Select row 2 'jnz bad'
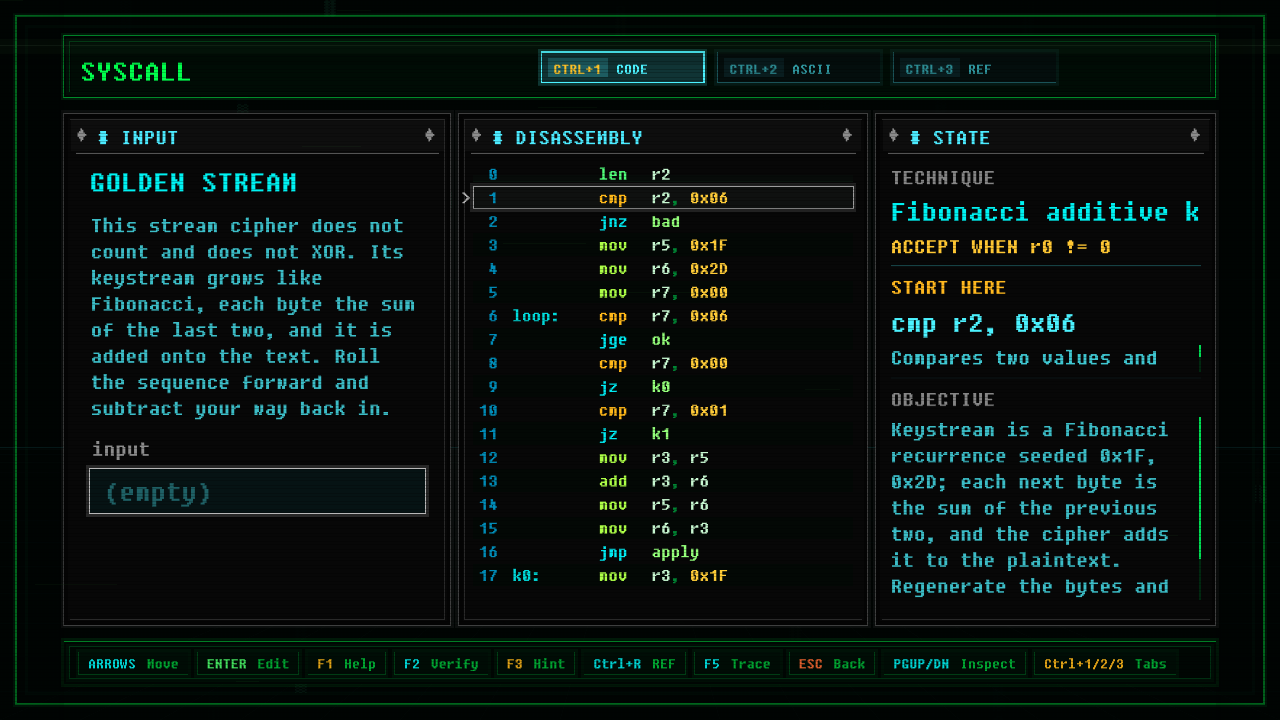 [663, 222]
